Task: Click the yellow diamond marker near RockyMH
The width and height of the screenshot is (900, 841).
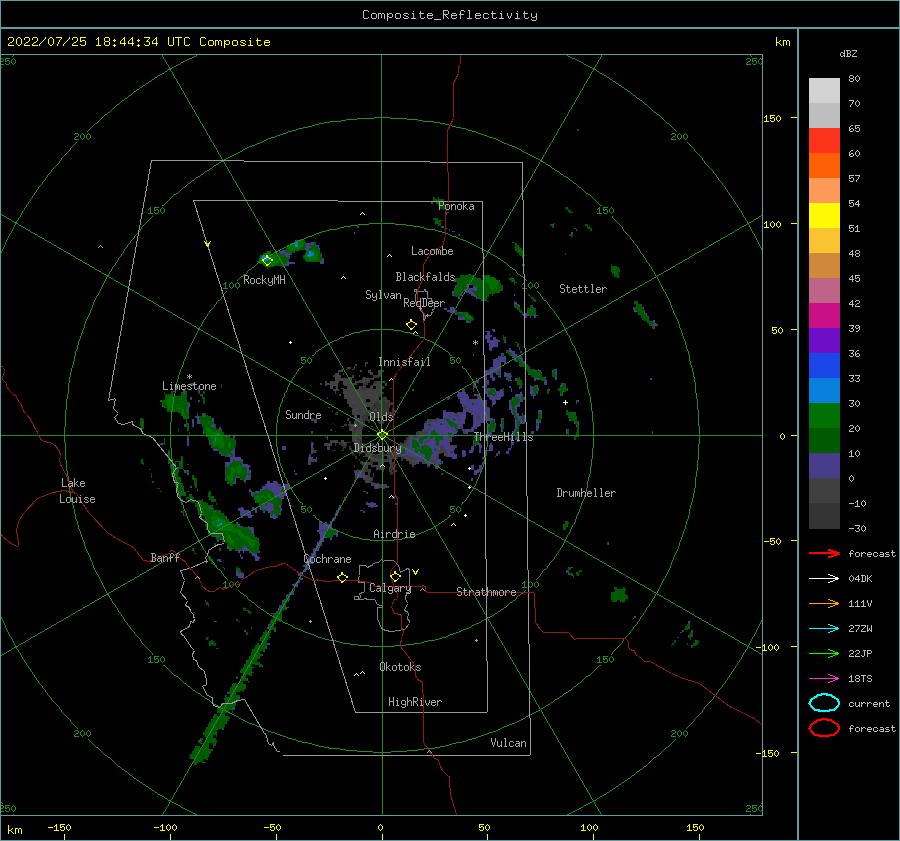Action: (267, 260)
